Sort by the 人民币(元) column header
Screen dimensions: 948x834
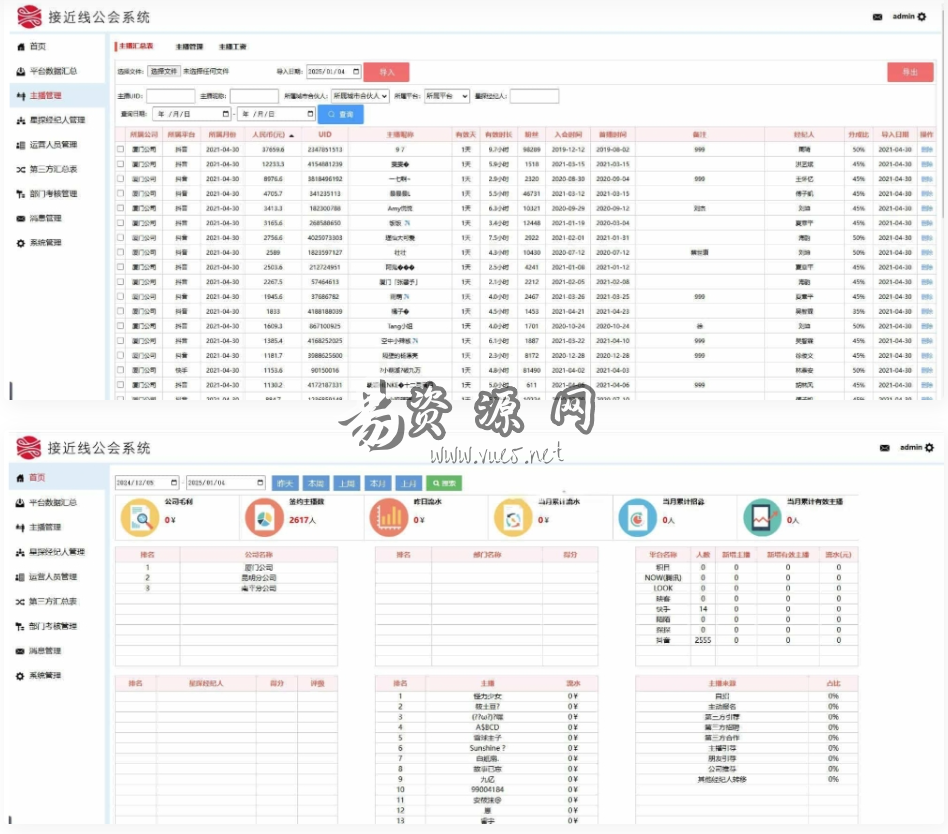(273, 134)
